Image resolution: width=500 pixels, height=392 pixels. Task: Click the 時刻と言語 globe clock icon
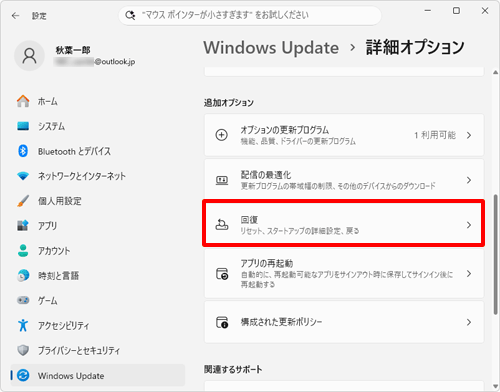point(23,275)
